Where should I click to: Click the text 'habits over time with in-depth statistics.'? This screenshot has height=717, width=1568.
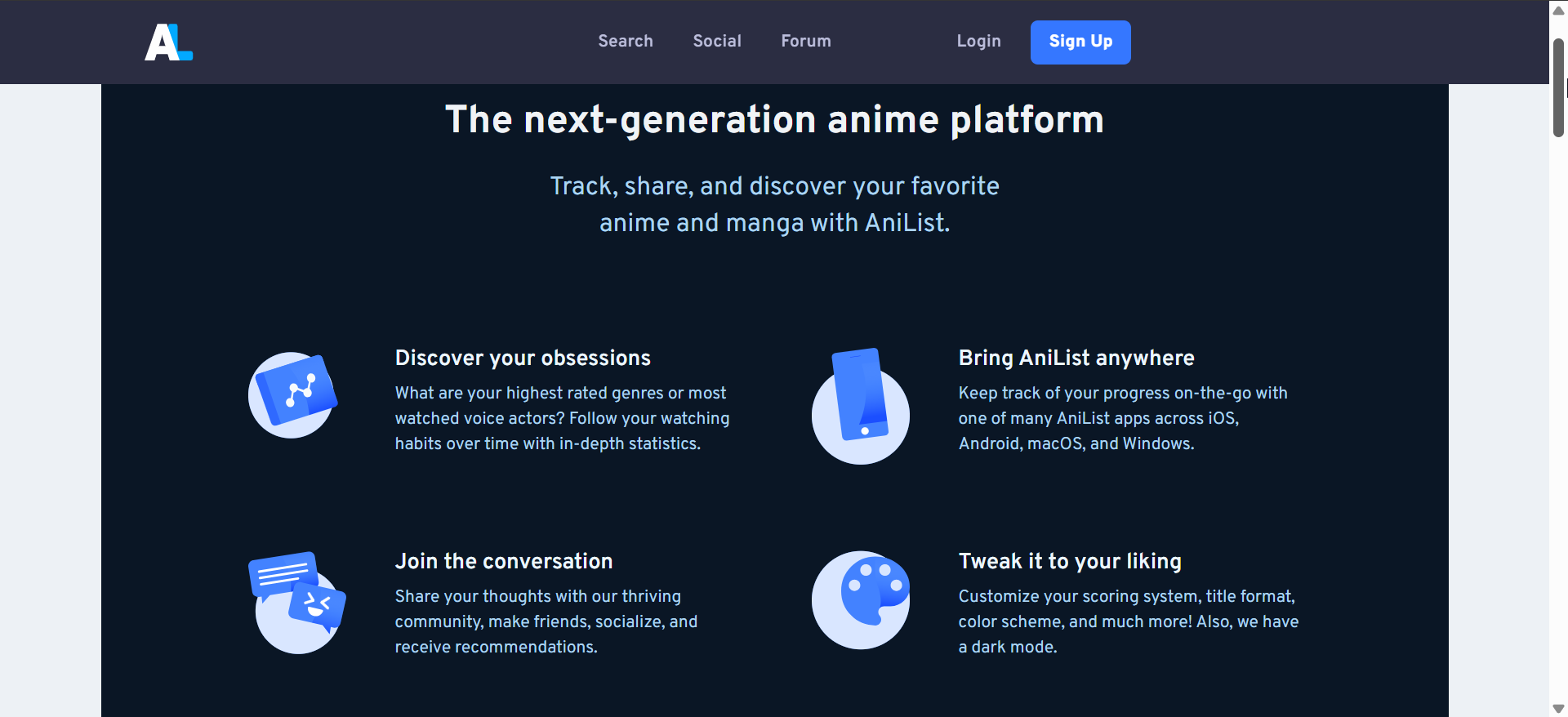(548, 443)
